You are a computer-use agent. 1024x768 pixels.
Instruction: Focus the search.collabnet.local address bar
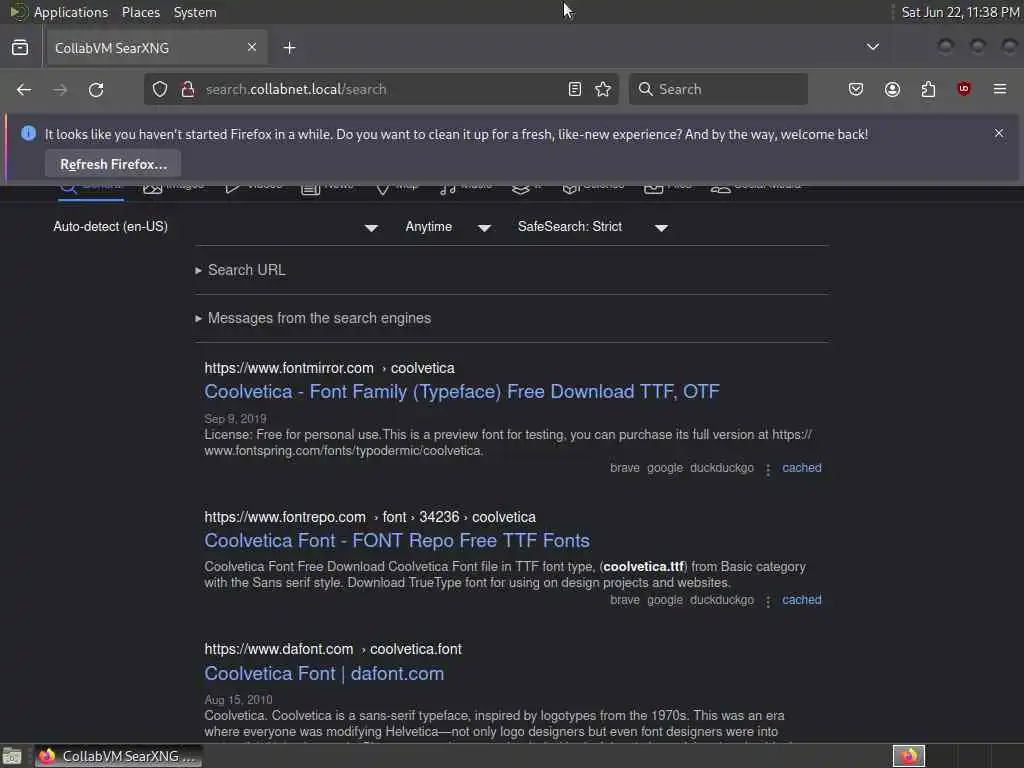[x=382, y=89]
